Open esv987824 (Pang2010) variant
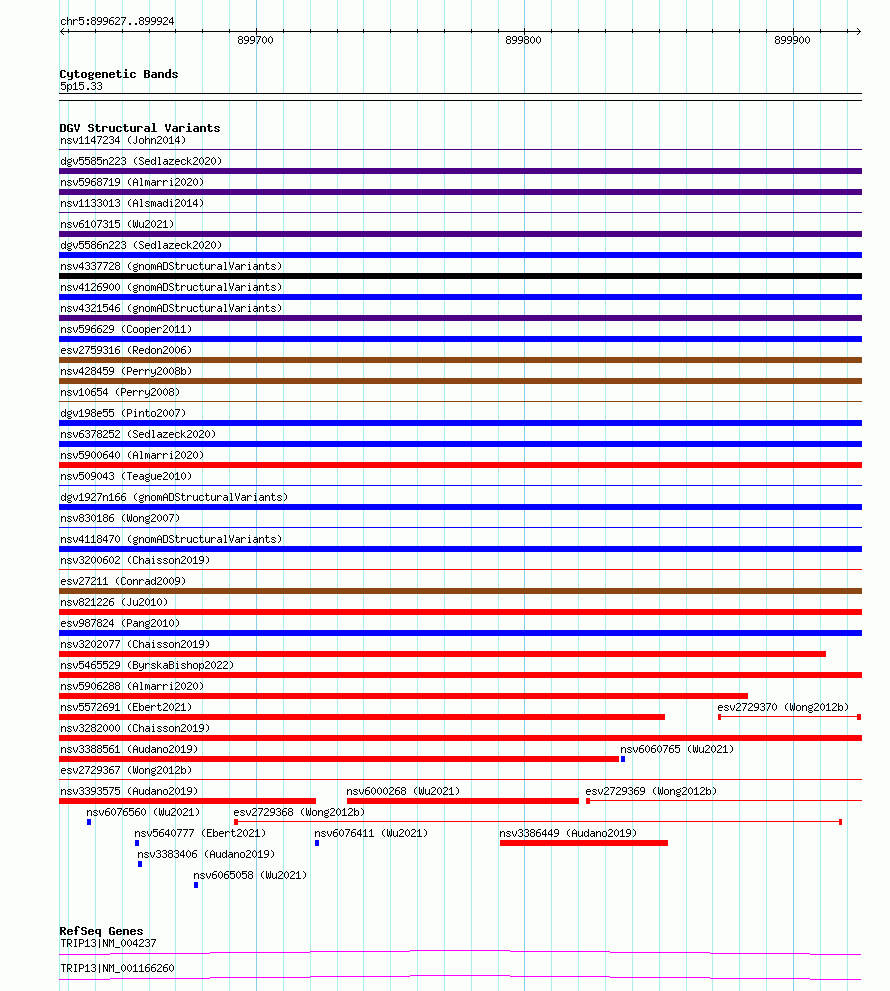Viewport: 890px width, 991px height. [x=120, y=623]
